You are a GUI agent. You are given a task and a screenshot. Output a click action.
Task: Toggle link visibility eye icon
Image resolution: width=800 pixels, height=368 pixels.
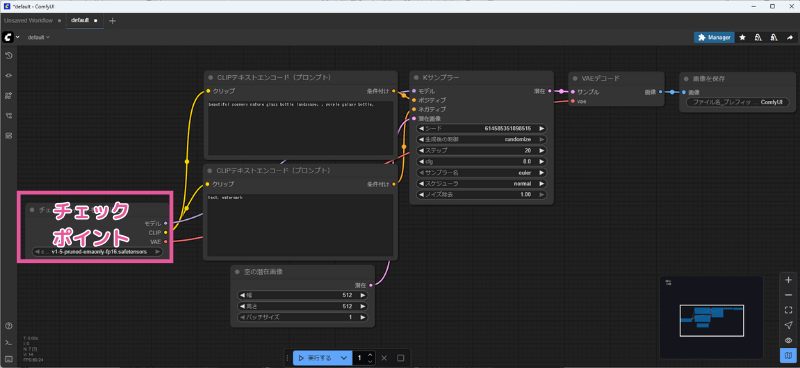(x=788, y=340)
